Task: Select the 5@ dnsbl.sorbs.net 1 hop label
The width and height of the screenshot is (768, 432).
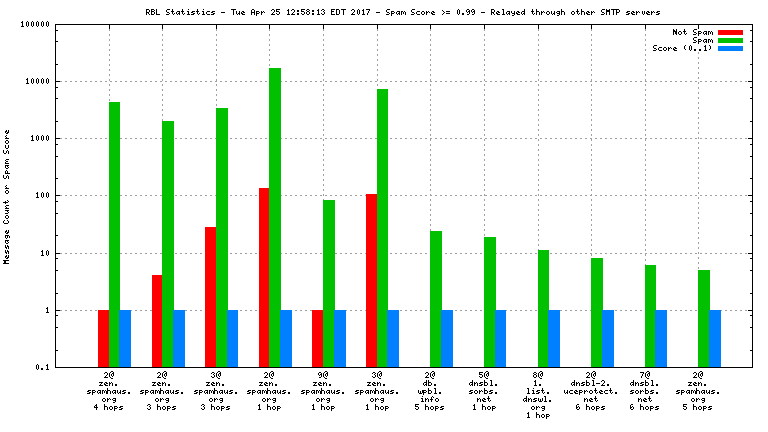Action: [484, 391]
